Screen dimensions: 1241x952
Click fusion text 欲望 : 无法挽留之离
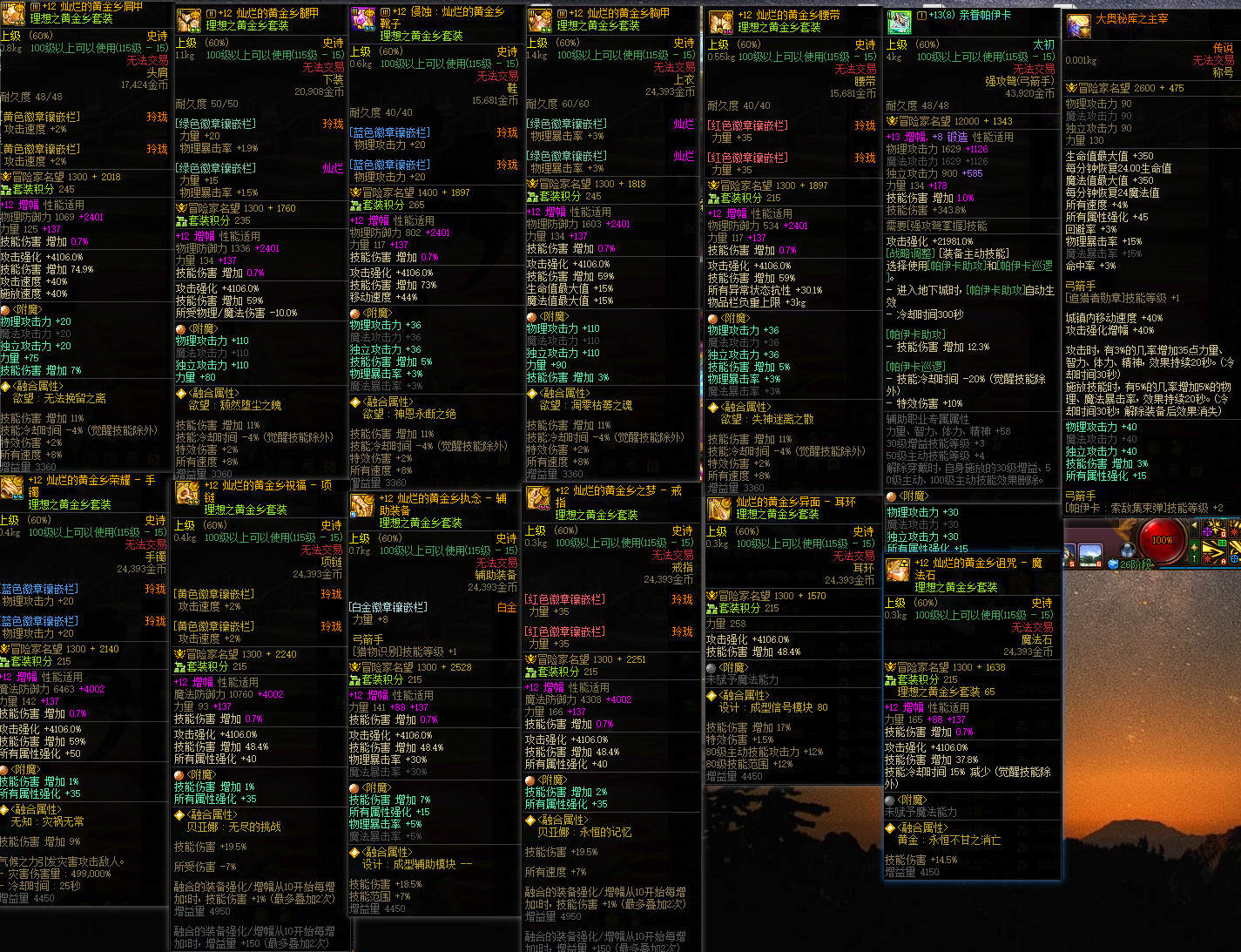tap(59, 398)
